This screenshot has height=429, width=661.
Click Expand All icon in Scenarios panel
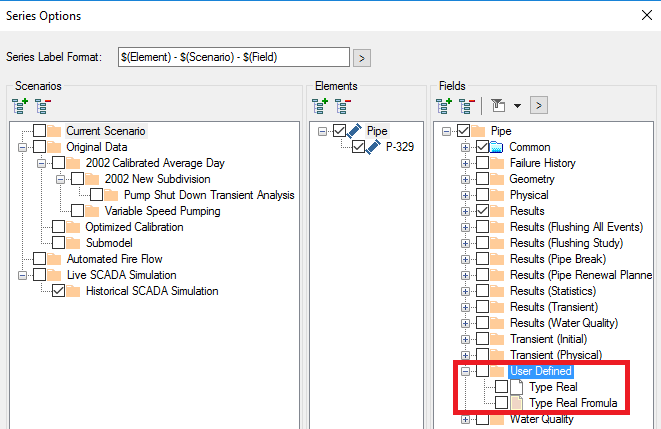tap(20, 106)
